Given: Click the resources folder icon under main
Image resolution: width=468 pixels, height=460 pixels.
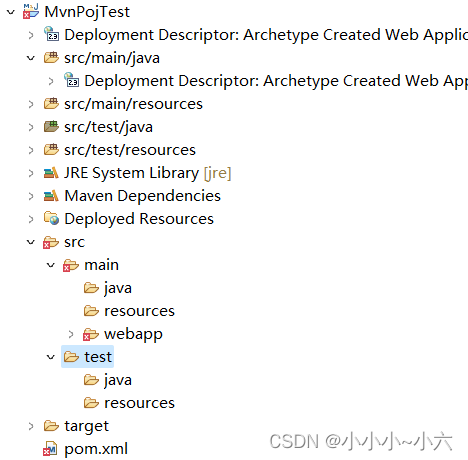Looking at the screenshot, I should [91, 311].
